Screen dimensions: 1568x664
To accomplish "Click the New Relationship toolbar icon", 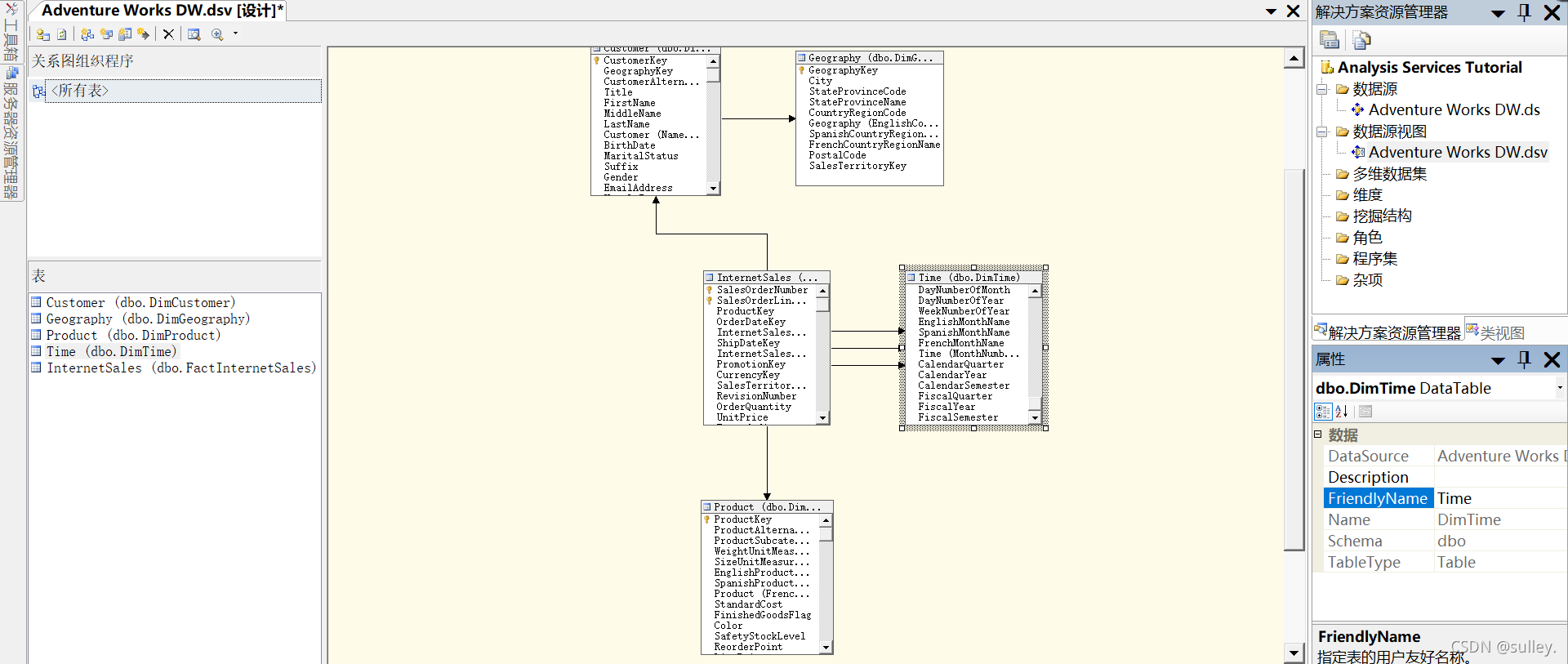I will (x=144, y=34).
